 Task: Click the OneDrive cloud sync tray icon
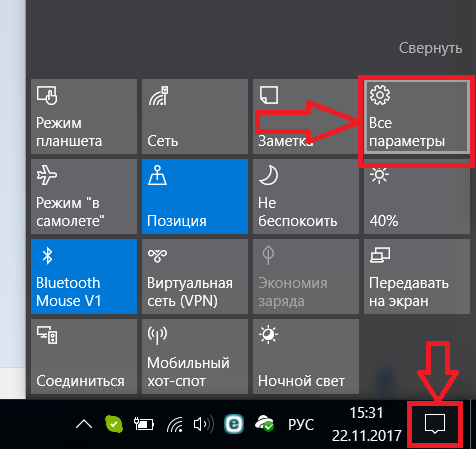[x=264, y=424]
